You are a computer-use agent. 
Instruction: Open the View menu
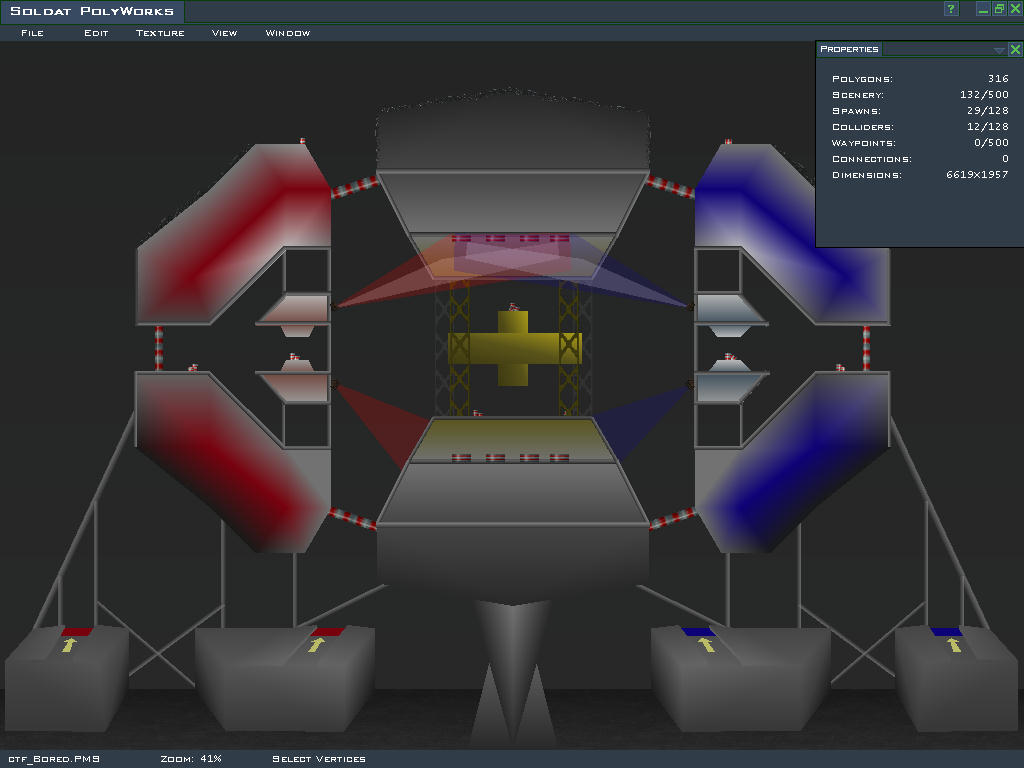pos(224,33)
